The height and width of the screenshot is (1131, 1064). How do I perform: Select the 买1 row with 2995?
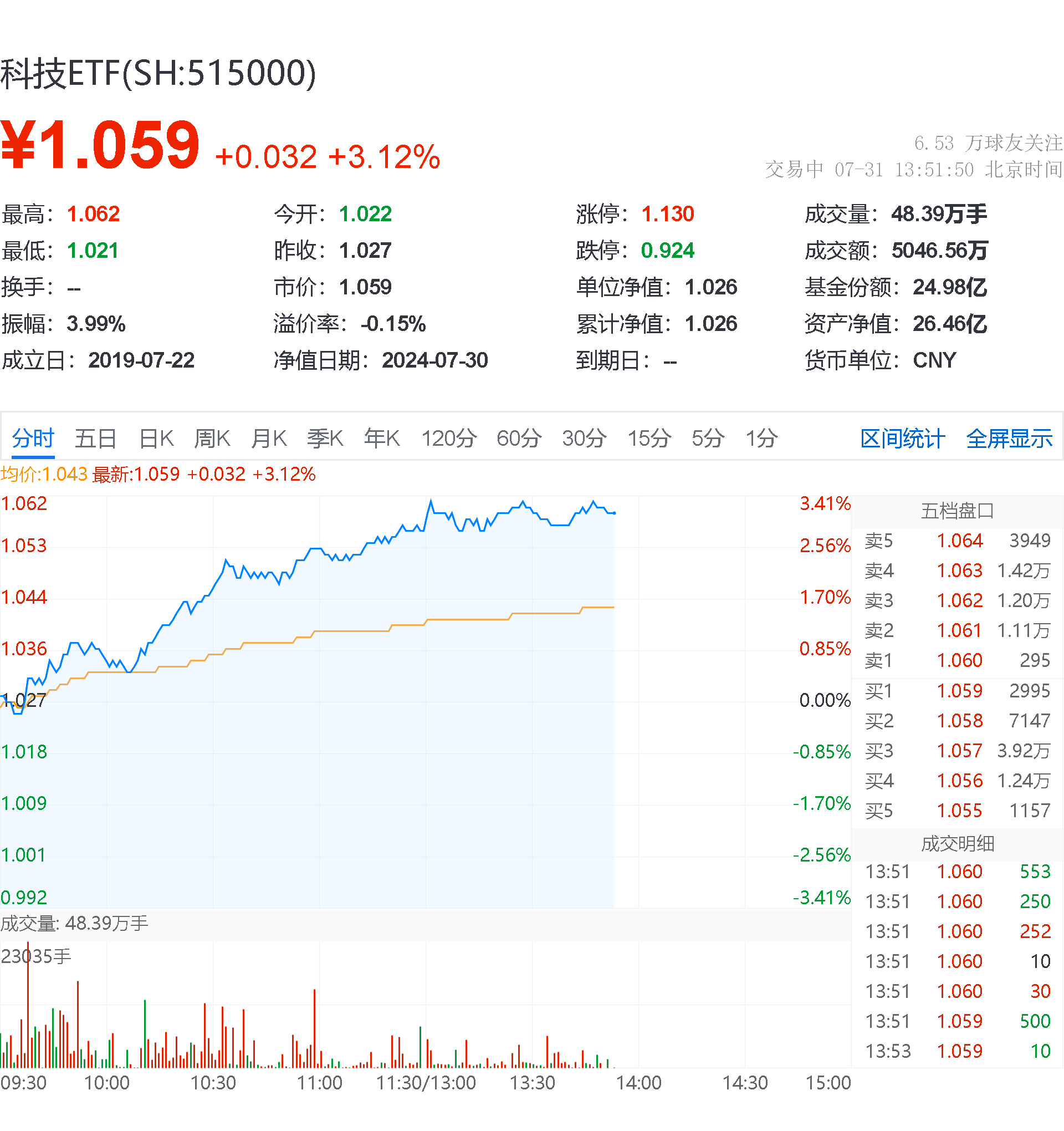click(957, 691)
